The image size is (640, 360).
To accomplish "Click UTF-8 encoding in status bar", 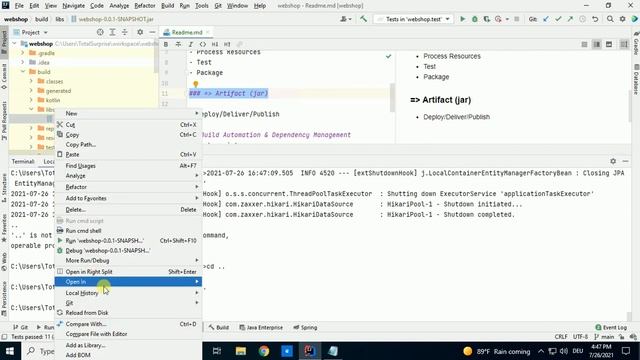I will 580,337.
